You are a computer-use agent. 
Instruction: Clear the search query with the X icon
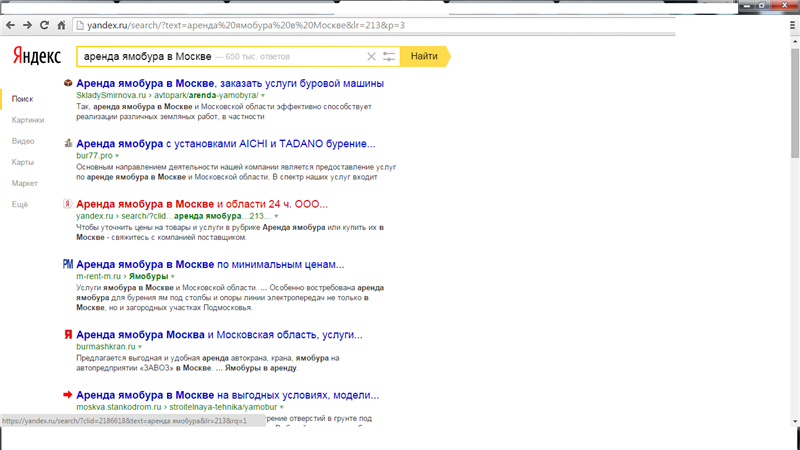click(371, 57)
